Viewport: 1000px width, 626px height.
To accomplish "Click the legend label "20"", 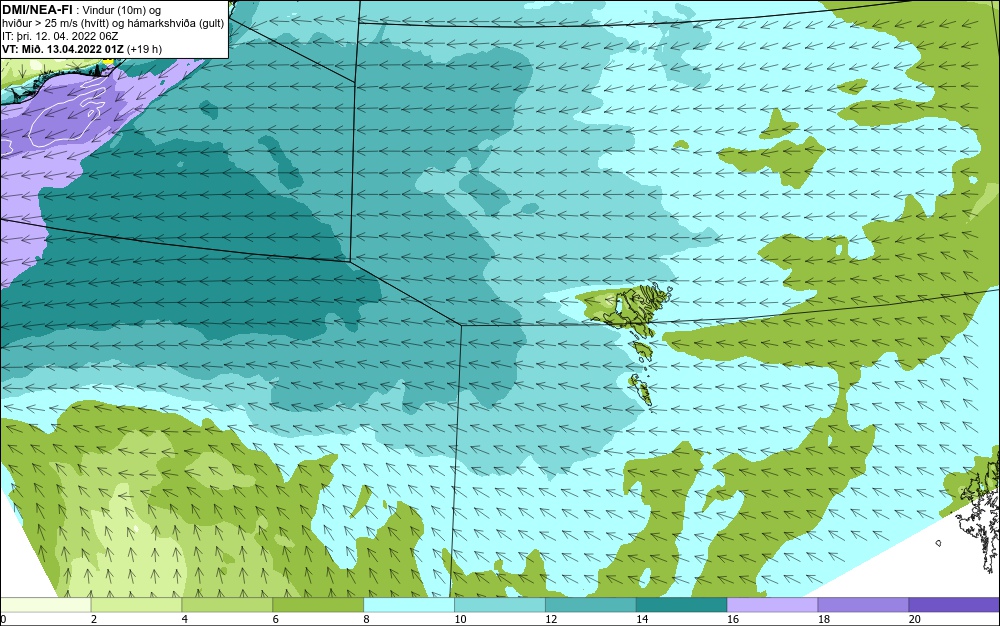I will (915, 619).
